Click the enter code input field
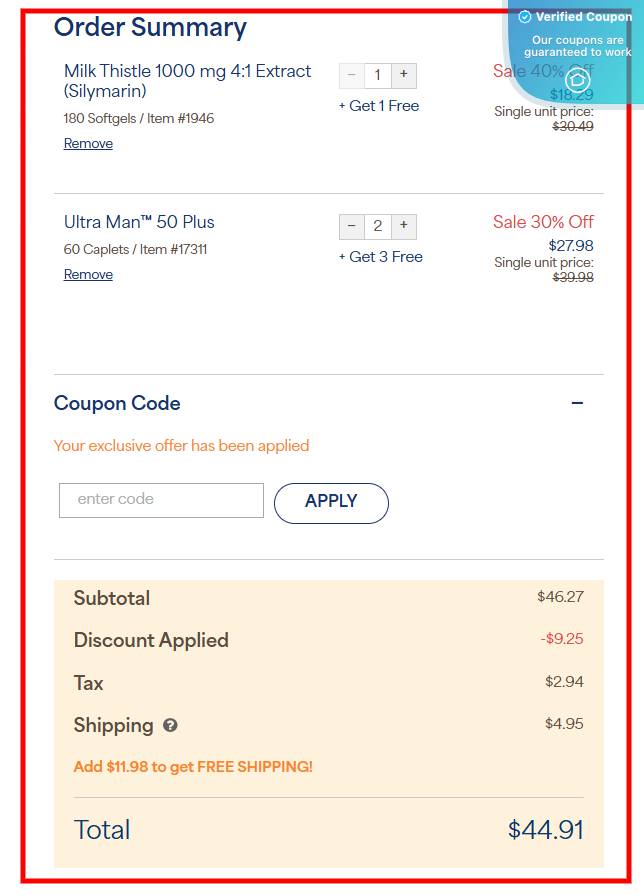This screenshot has width=644, height=895. click(x=160, y=500)
